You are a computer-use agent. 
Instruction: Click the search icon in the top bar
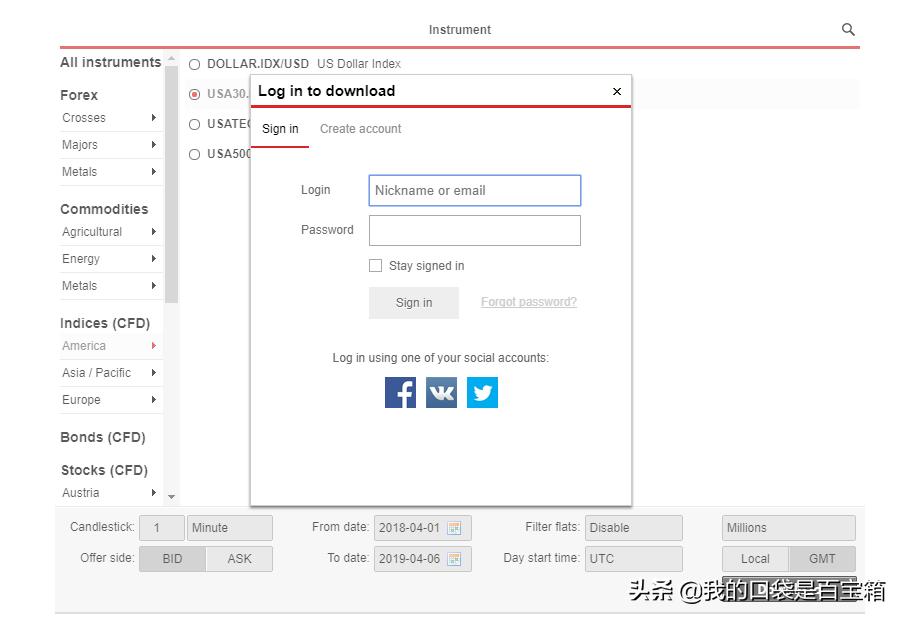coord(847,29)
